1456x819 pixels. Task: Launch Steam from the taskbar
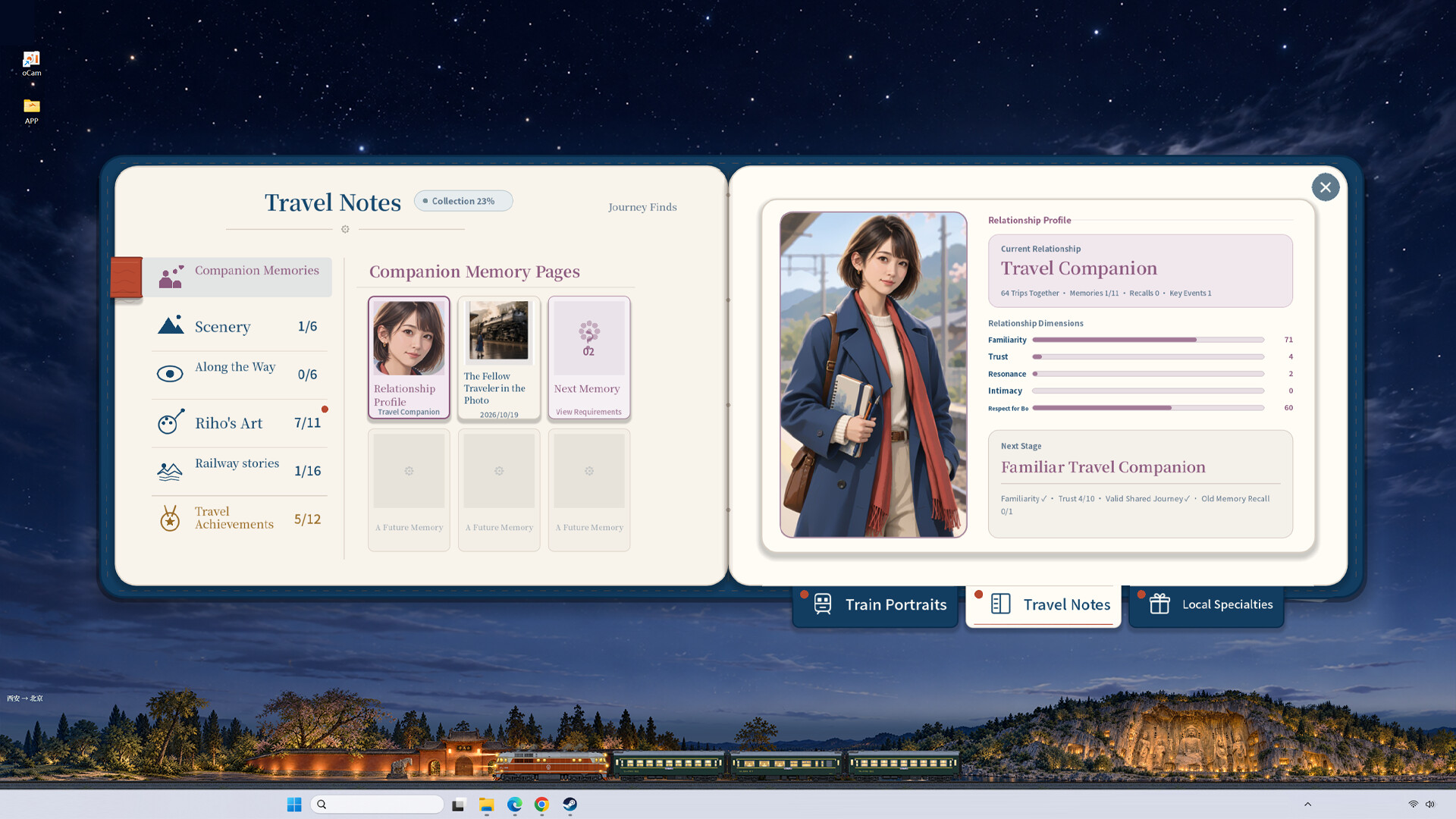coord(570,805)
